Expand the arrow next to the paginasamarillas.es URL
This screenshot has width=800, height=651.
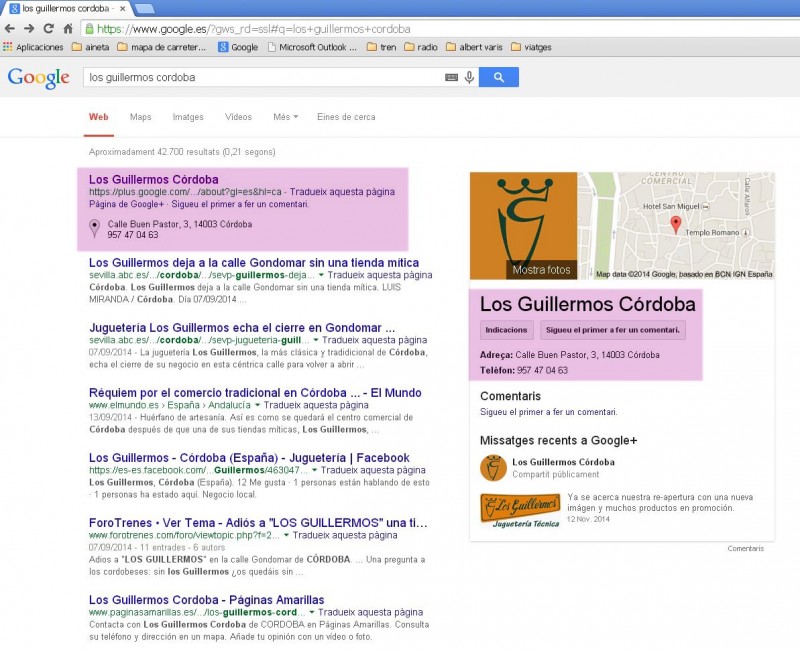[x=312, y=612]
